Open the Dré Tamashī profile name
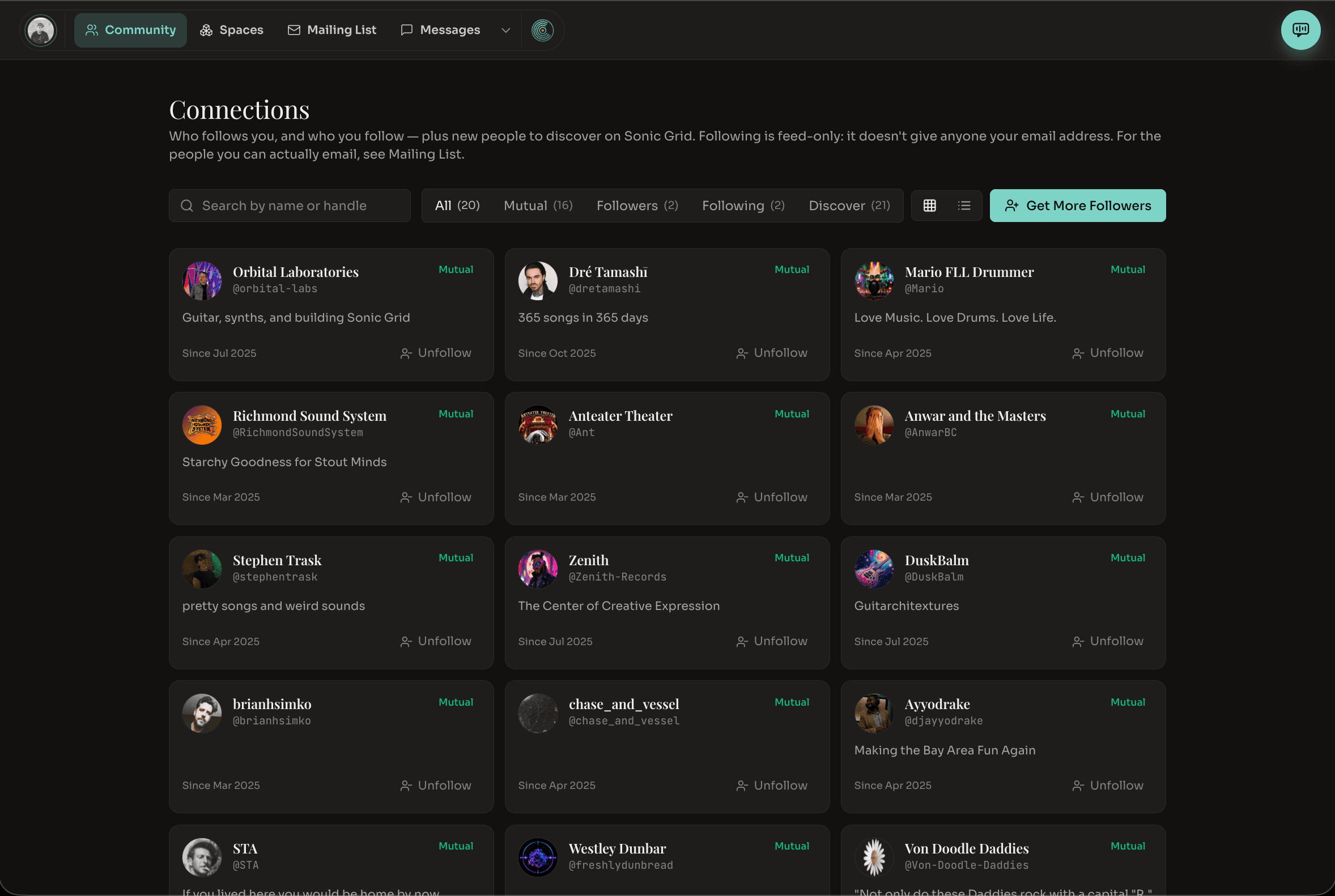 click(608, 272)
